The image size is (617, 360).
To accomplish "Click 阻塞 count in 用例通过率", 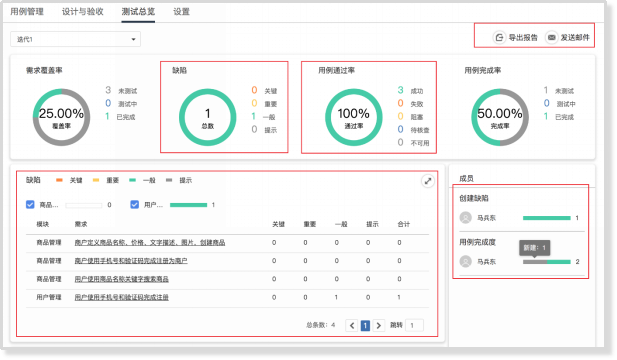I will (400, 116).
